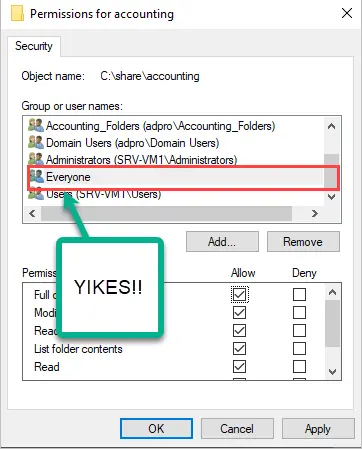This screenshot has width=362, height=449.
Task: Click the Everyone group icon
Action: tap(36, 176)
